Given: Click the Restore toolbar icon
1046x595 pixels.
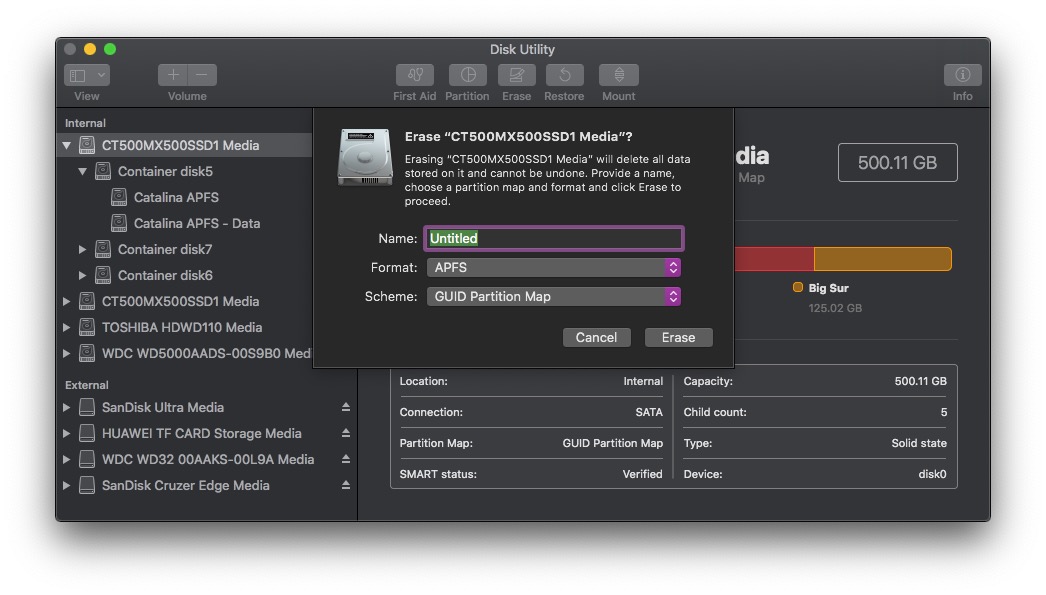Looking at the screenshot, I should (564, 75).
